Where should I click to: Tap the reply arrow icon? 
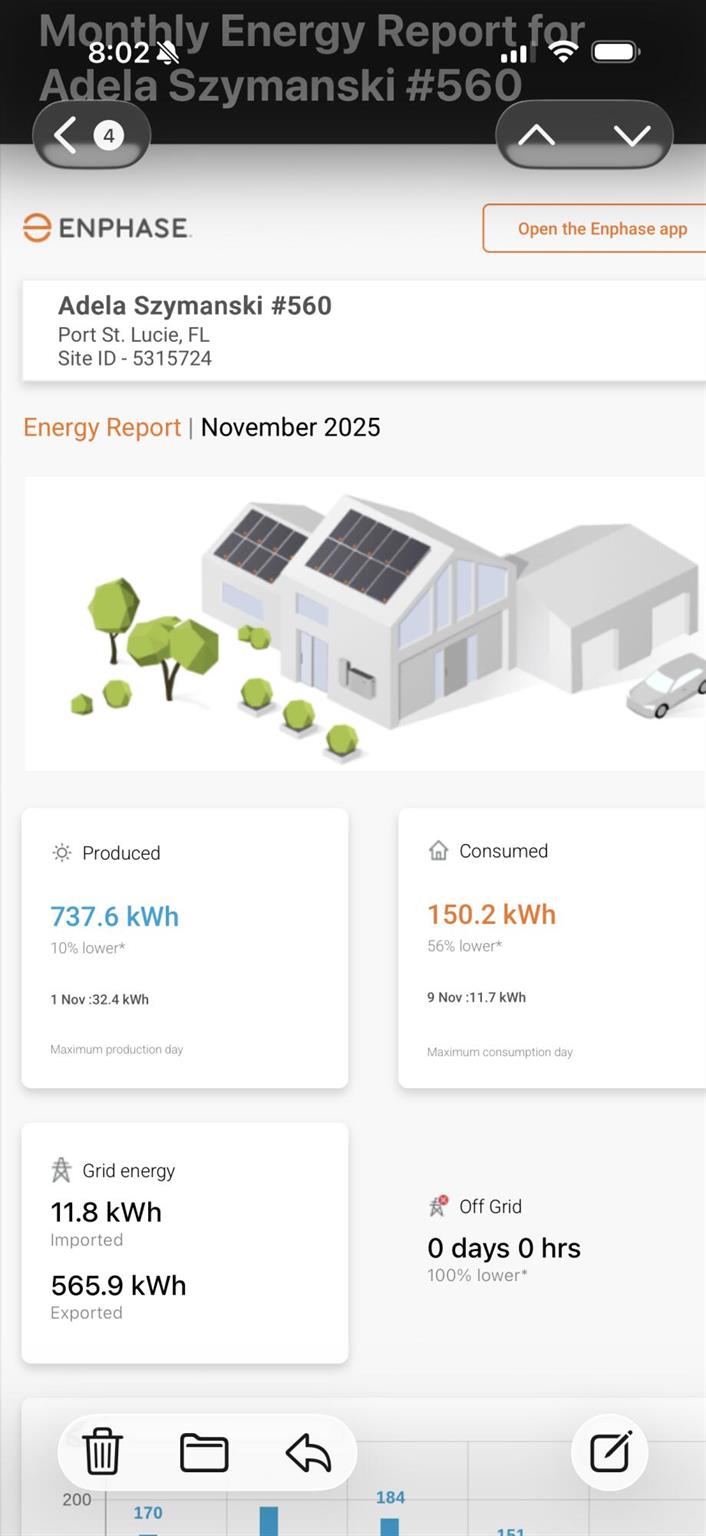pos(308,1452)
